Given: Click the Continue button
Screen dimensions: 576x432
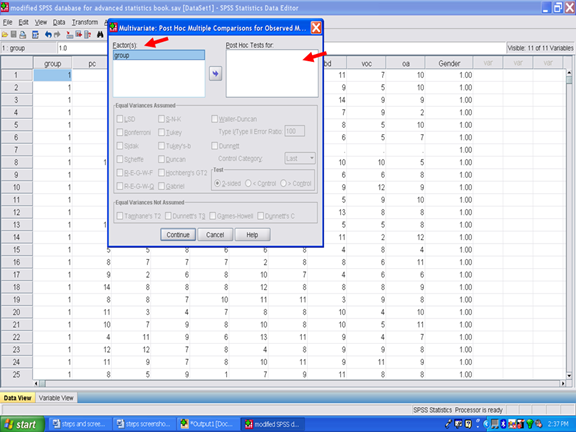Looking at the screenshot, I should tap(178, 235).
